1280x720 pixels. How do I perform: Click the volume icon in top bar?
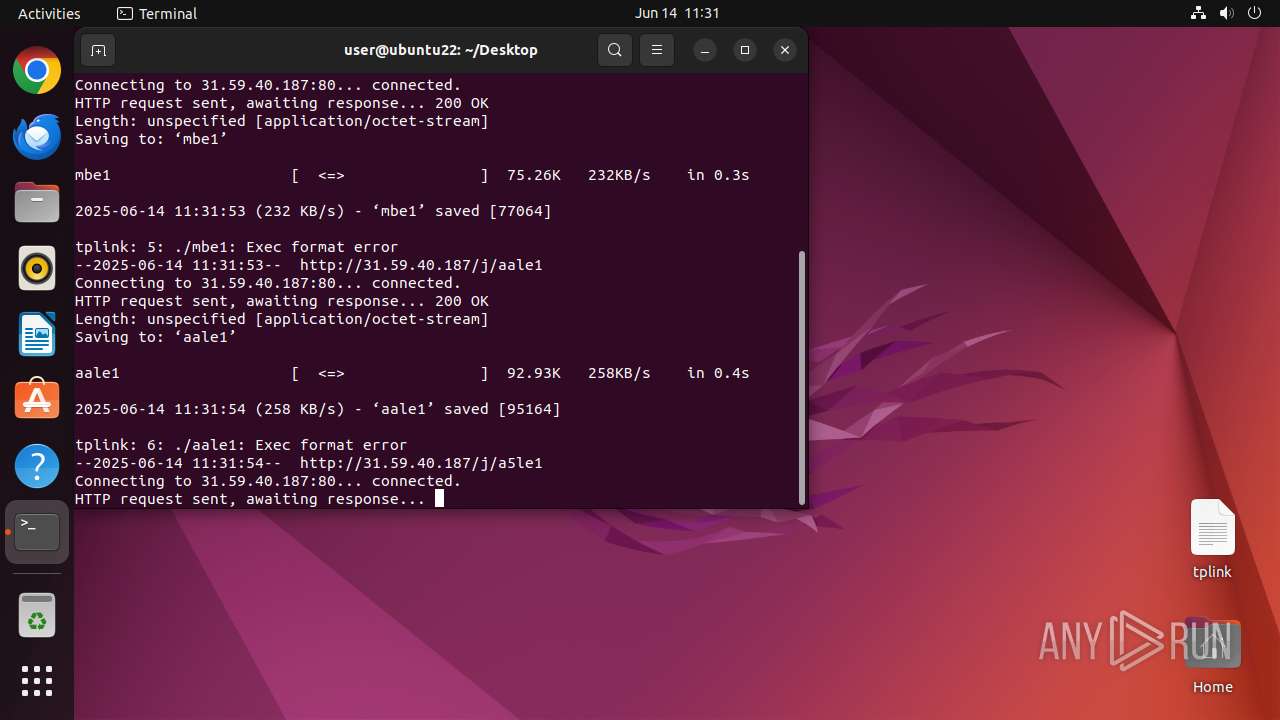point(1226,13)
